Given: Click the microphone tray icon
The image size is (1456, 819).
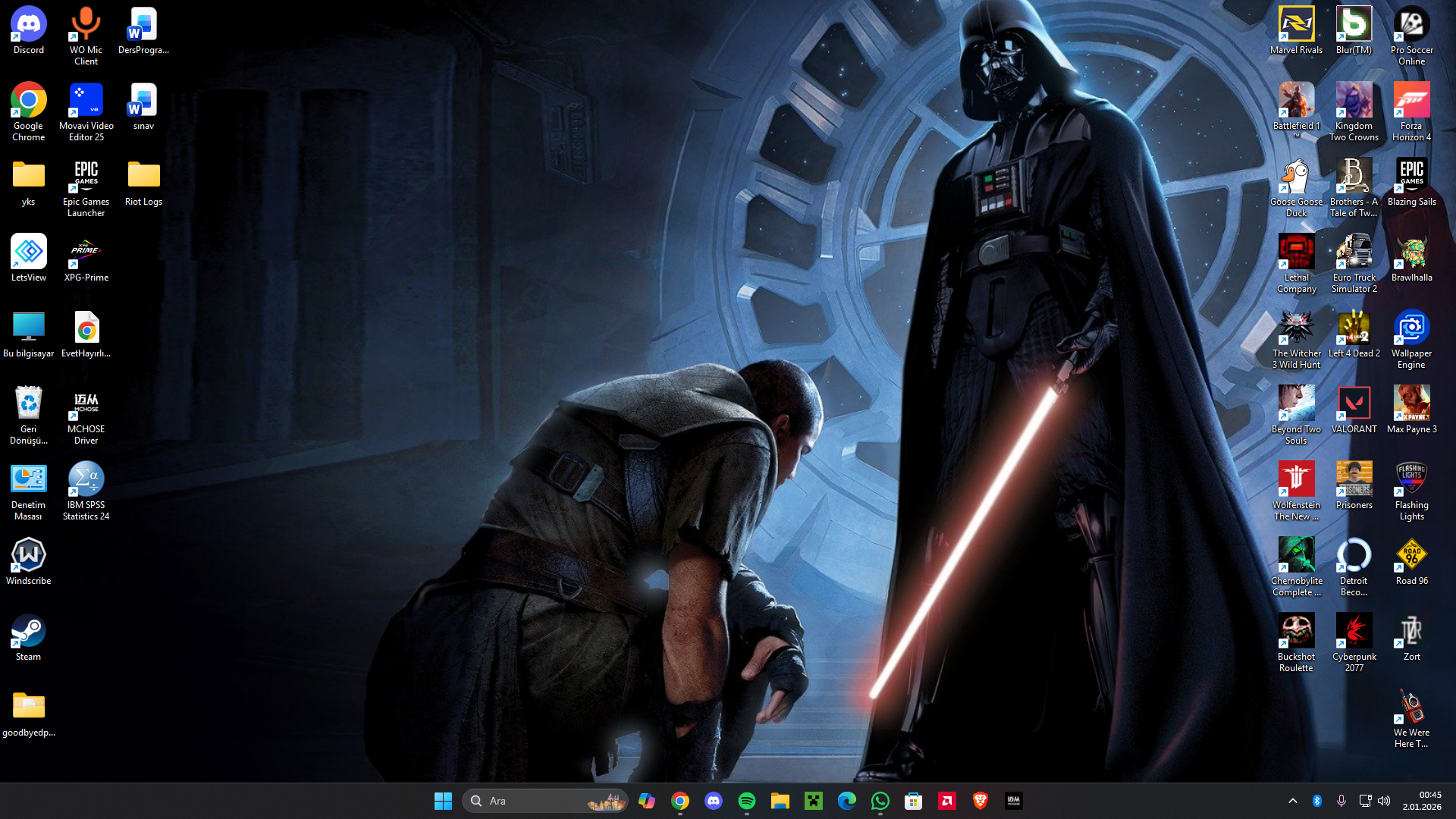Looking at the screenshot, I should coord(1341,801).
